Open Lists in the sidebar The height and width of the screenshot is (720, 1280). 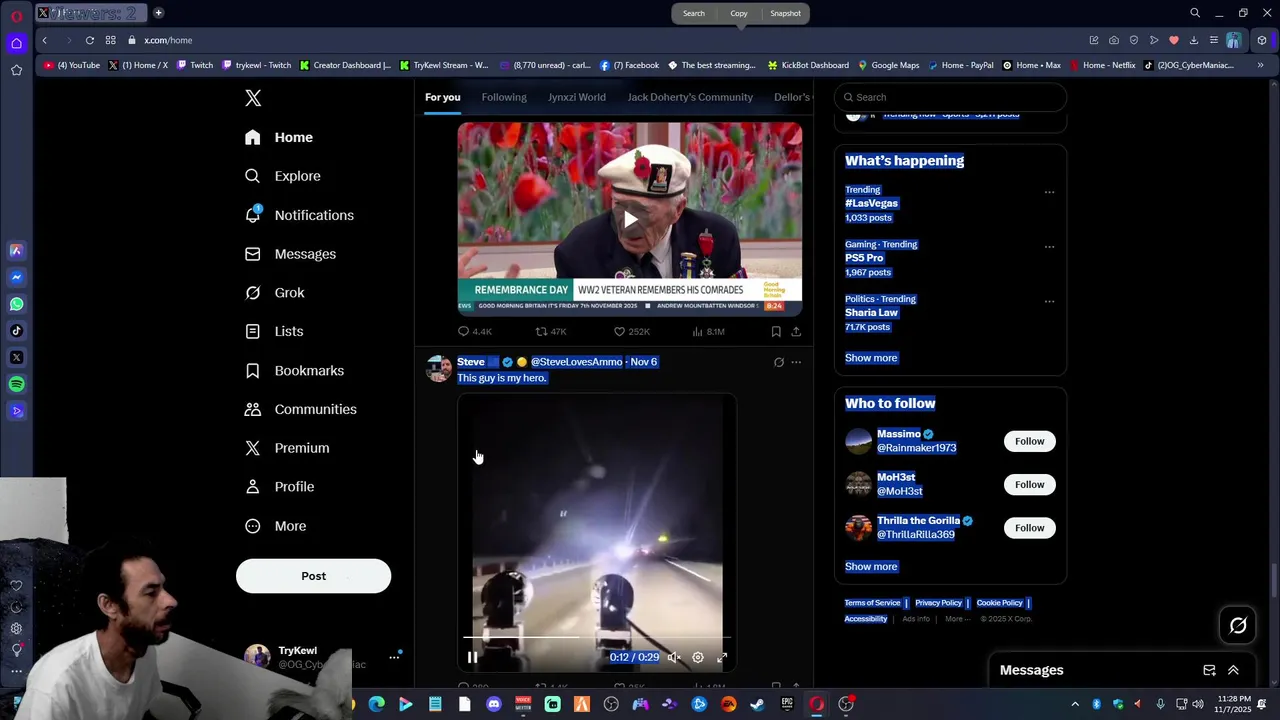[x=275, y=331]
